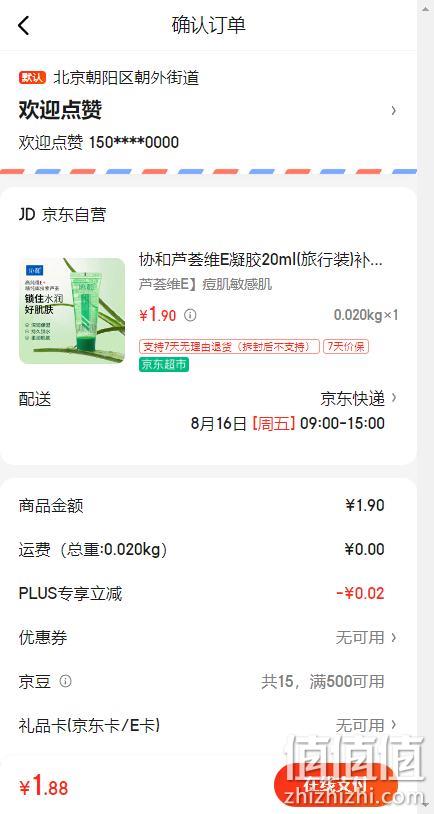Tap the JD 京东自营 store label
Screen dimensions: 434x814
coord(62,214)
